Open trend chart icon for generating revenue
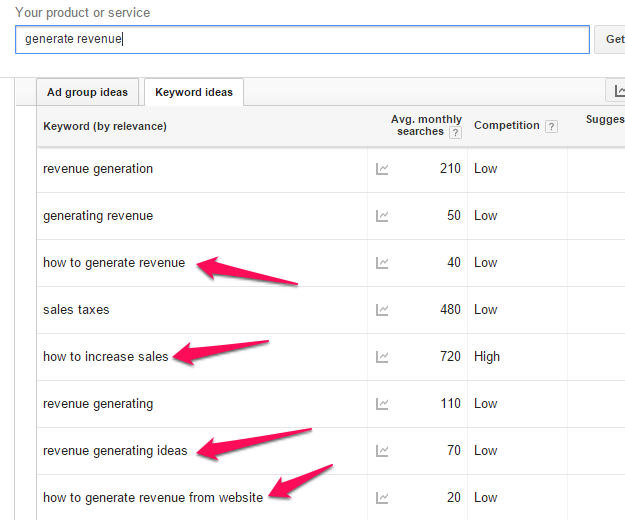Viewport: 625px width, 520px height. coord(382,216)
